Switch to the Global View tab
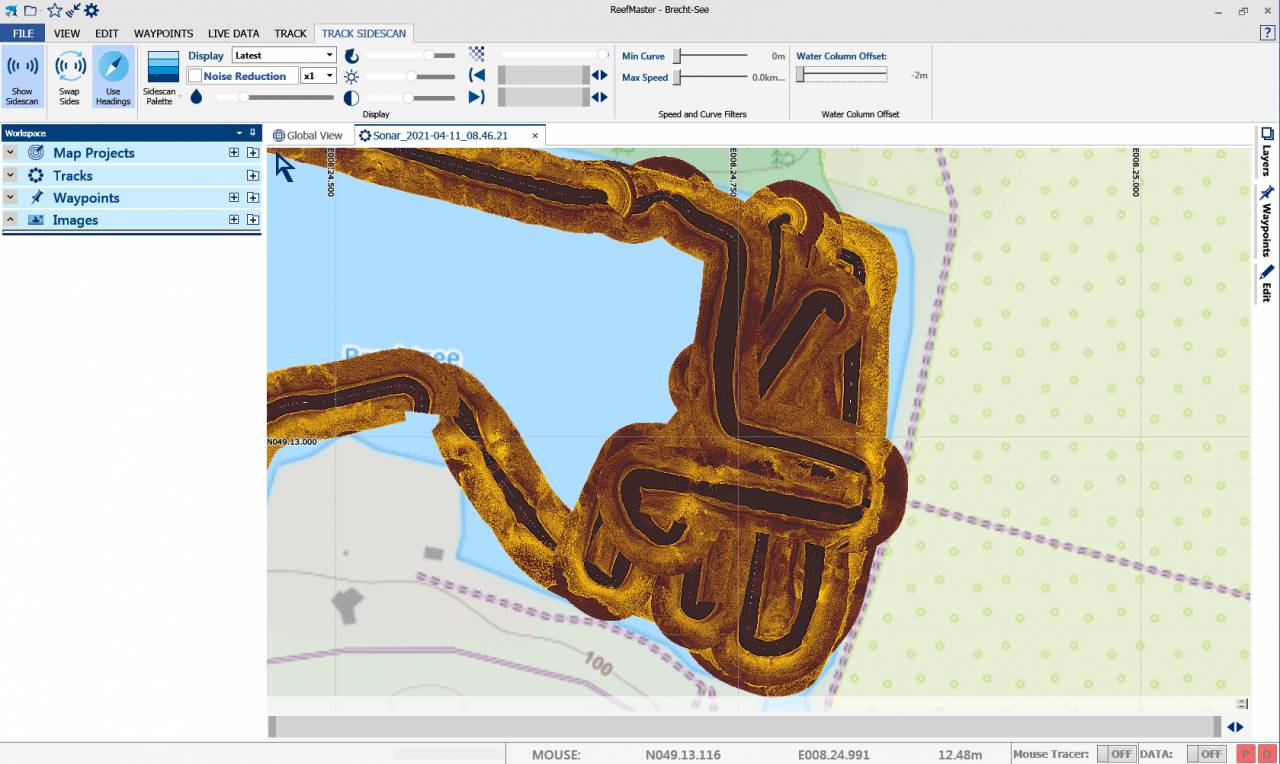 [308, 136]
